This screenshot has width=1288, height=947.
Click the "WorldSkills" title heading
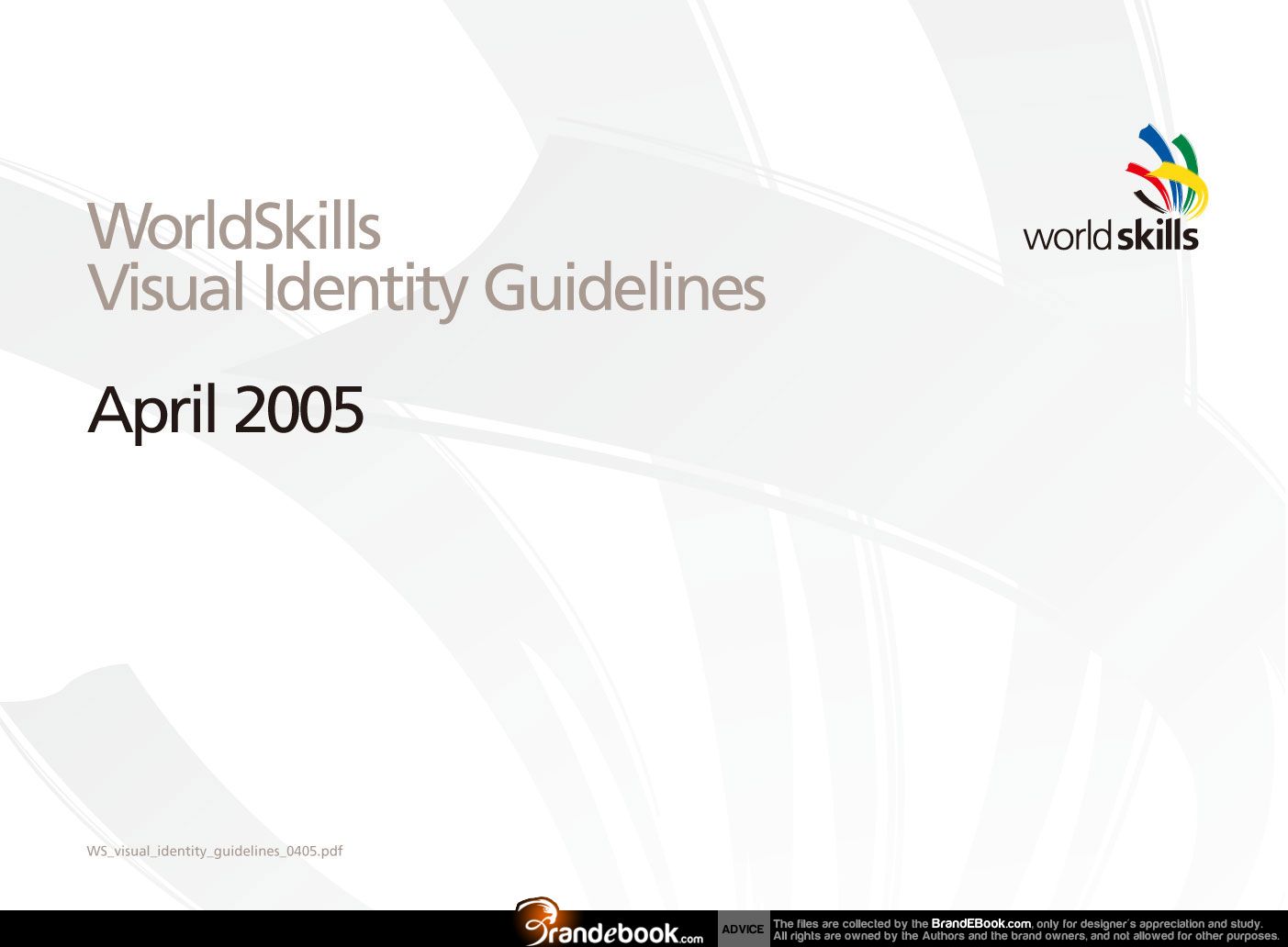point(234,226)
